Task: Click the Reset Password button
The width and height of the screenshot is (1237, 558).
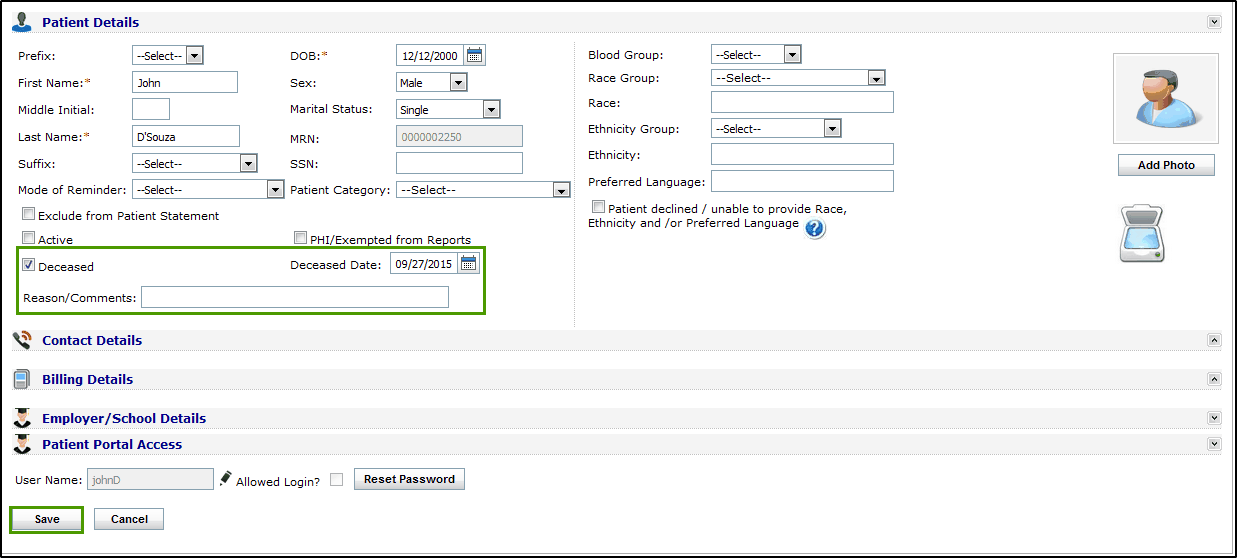Action: (409, 480)
